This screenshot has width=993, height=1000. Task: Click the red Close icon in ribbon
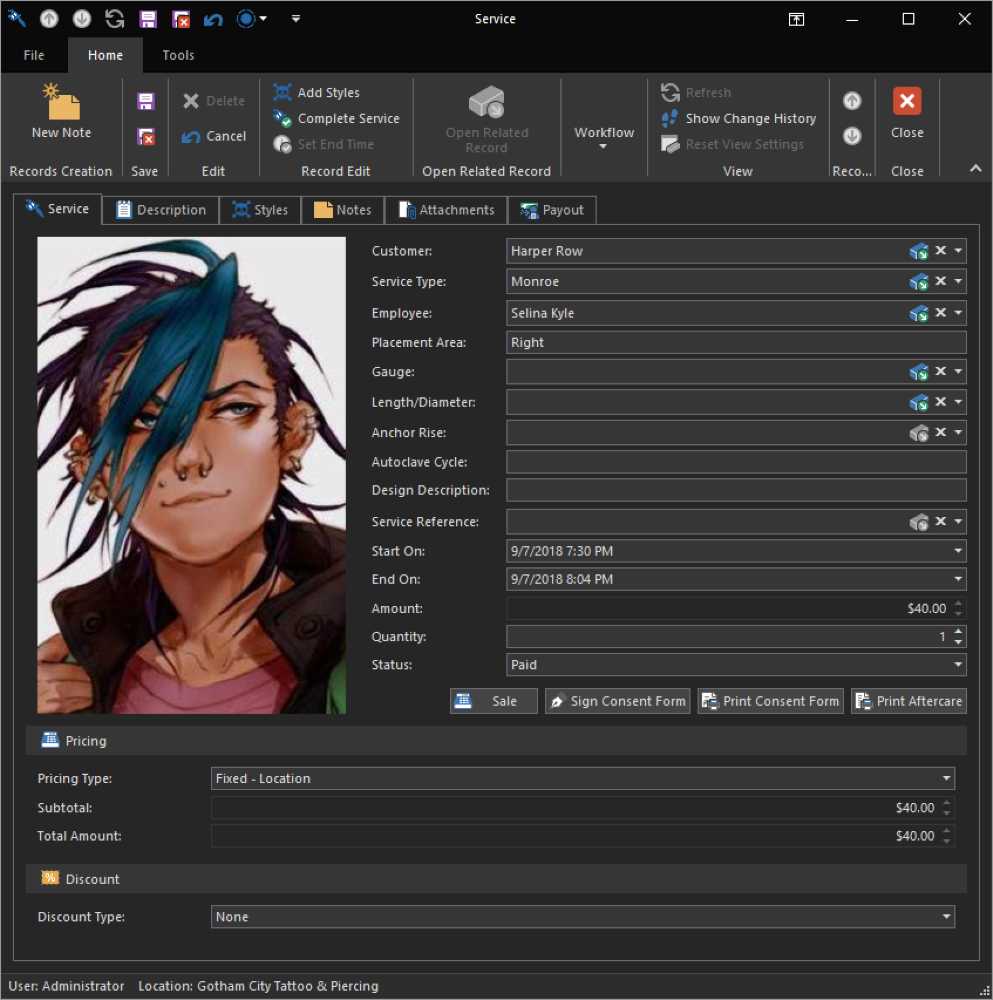click(907, 101)
